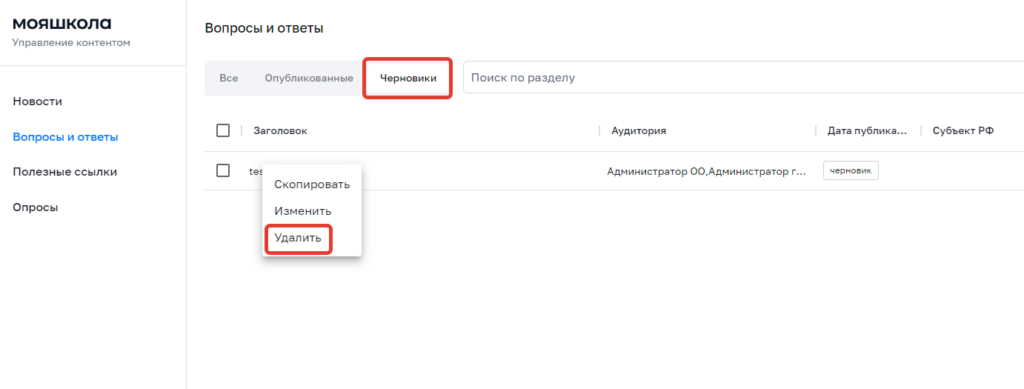Image resolution: width=1024 pixels, height=389 pixels.
Task: Click the Дата публика... column header
Action: (x=867, y=131)
